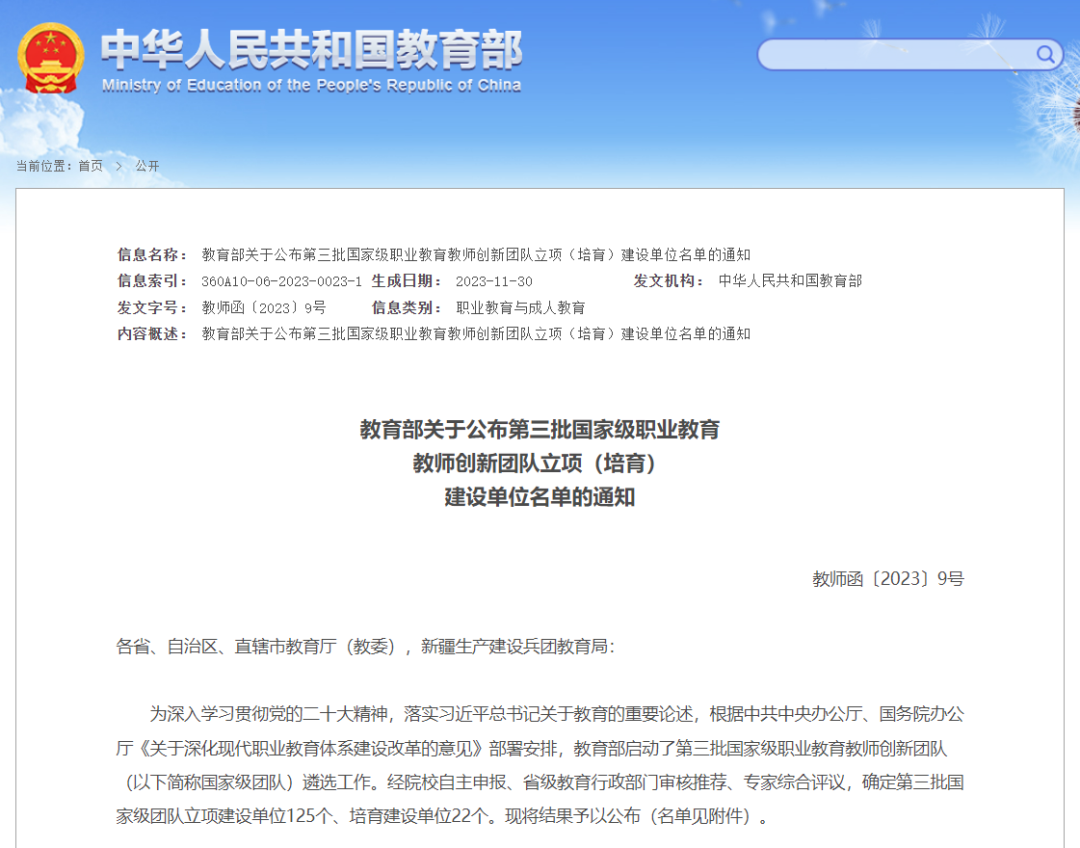Click the 信息名称 label
Screen dimensions: 1080x848
pos(152,254)
